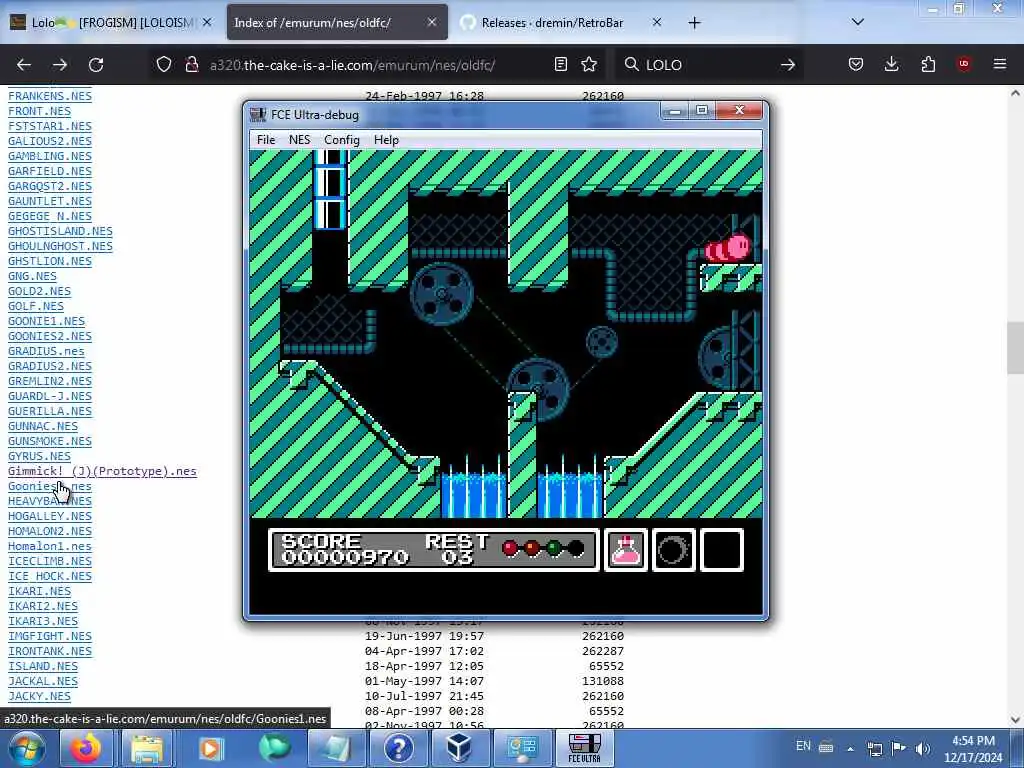Reload the page with the refresh icon

[96, 65]
